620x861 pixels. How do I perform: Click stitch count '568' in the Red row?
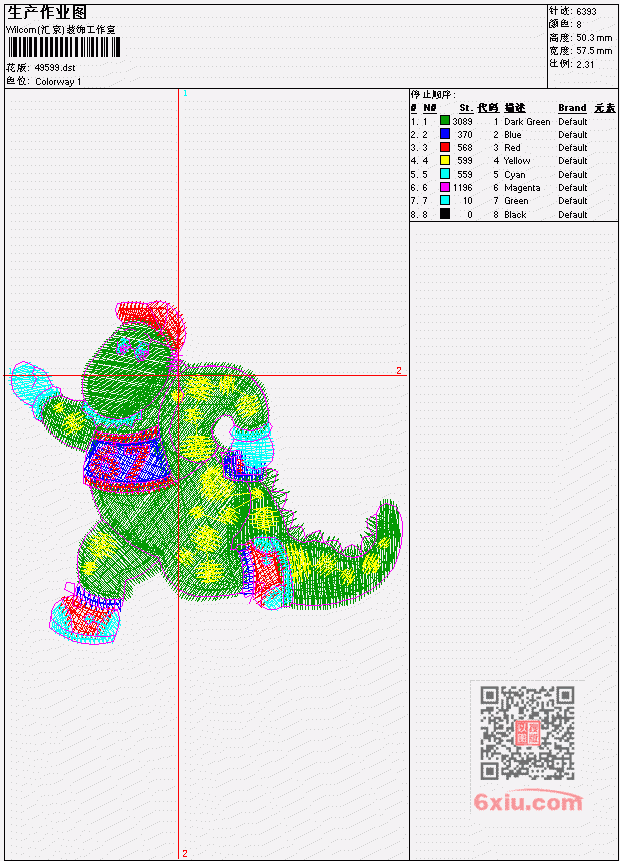click(465, 148)
